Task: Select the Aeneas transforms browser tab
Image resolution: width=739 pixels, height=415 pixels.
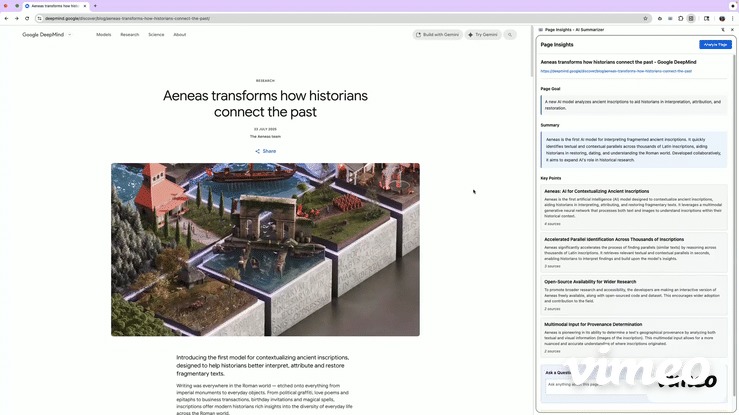Action: [x=55, y=6]
